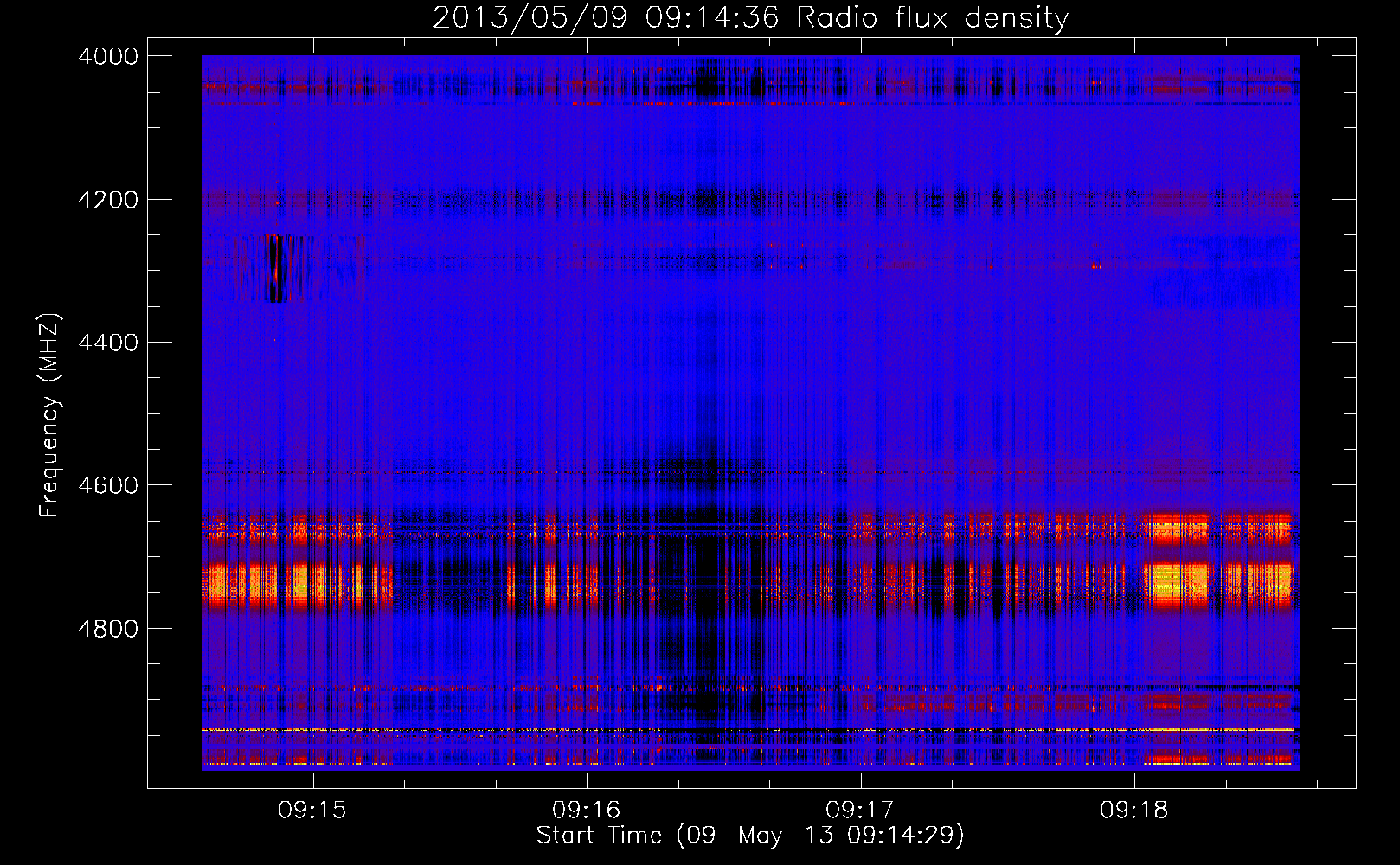The width and height of the screenshot is (1400, 865).
Task: Click the 09:17 time tick label
Action: click(x=860, y=811)
